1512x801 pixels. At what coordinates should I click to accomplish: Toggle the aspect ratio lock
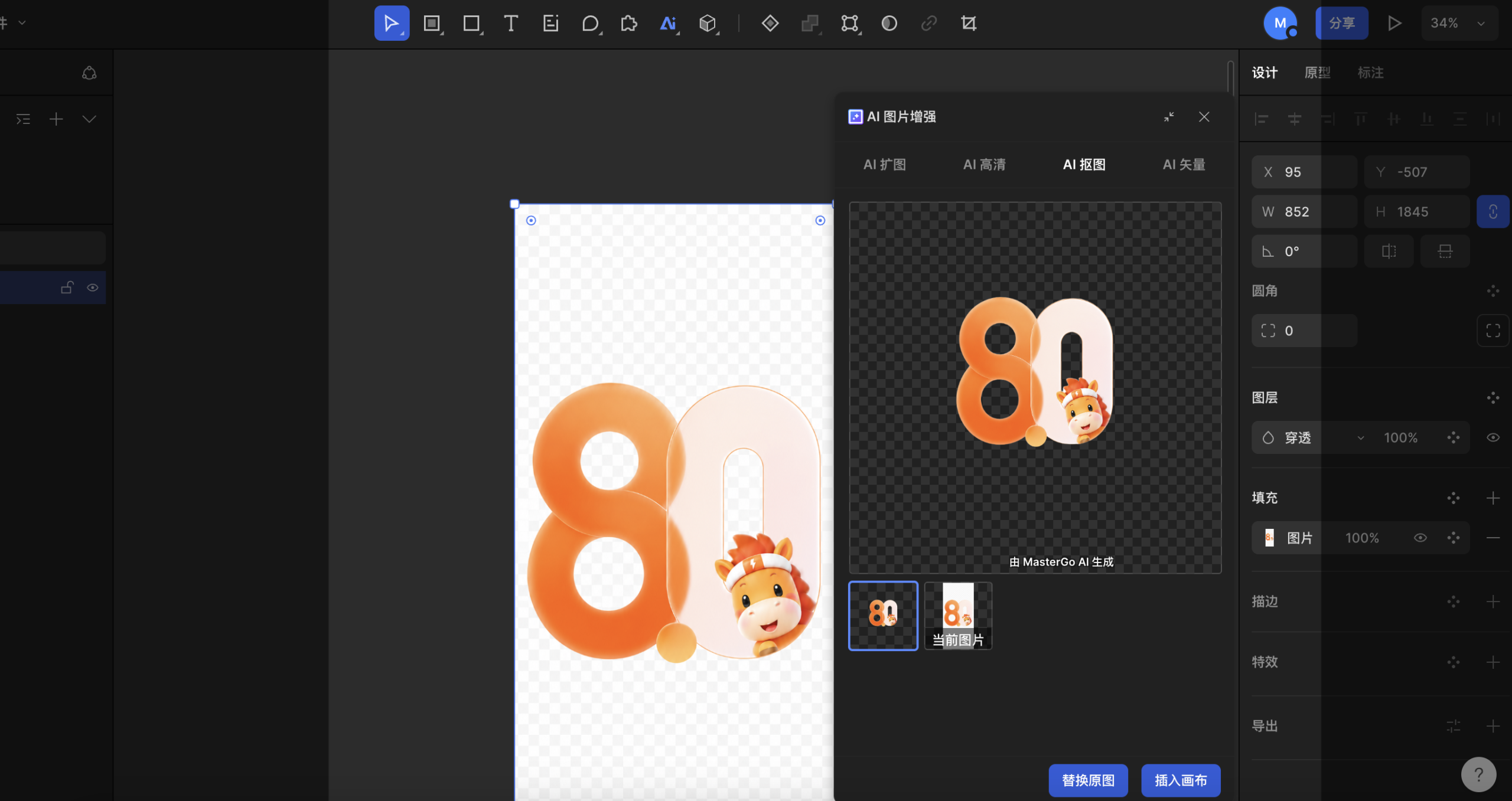click(x=1493, y=211)
